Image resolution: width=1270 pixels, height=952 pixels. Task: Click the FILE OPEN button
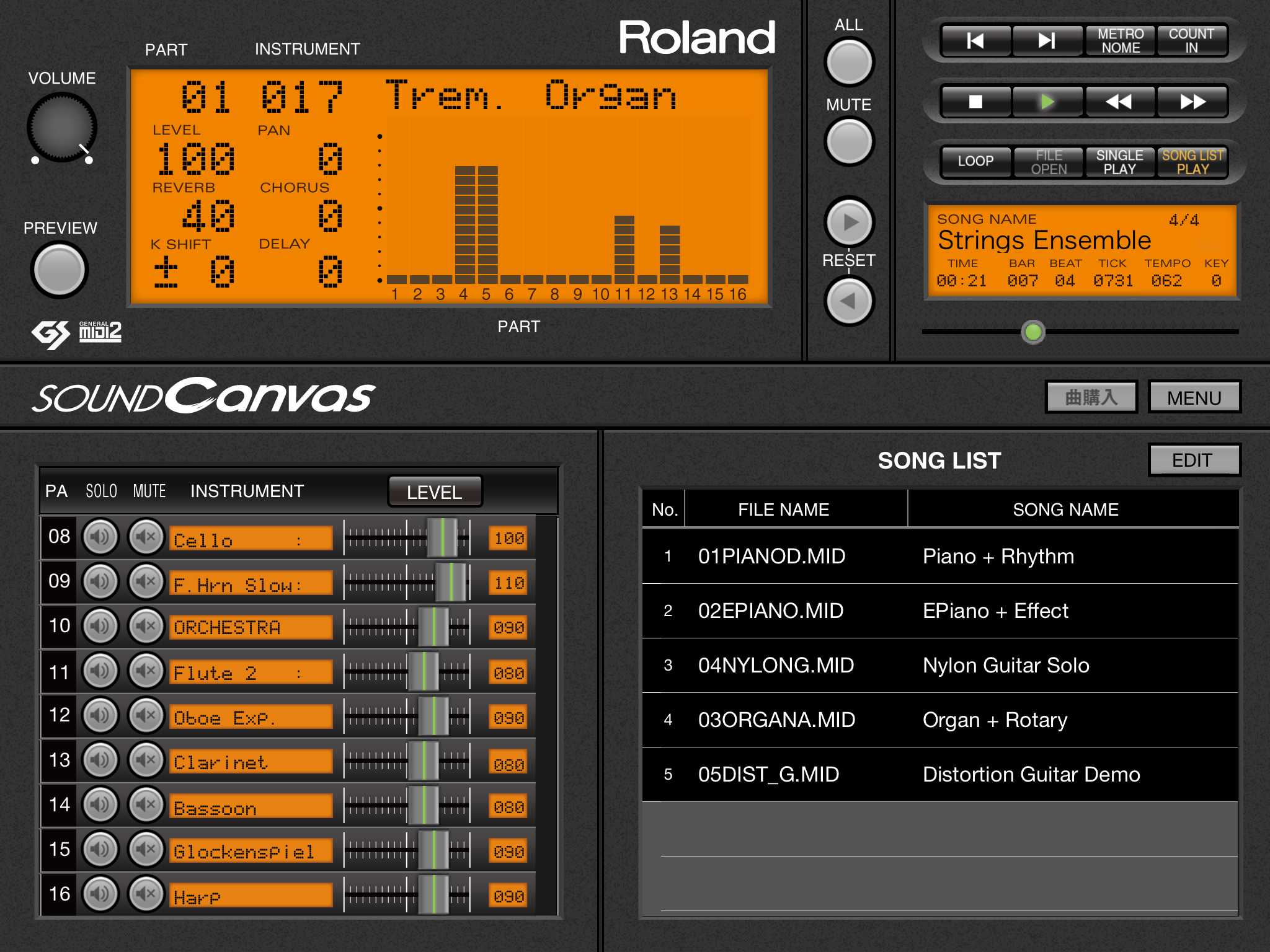(x=1049, y=162)
